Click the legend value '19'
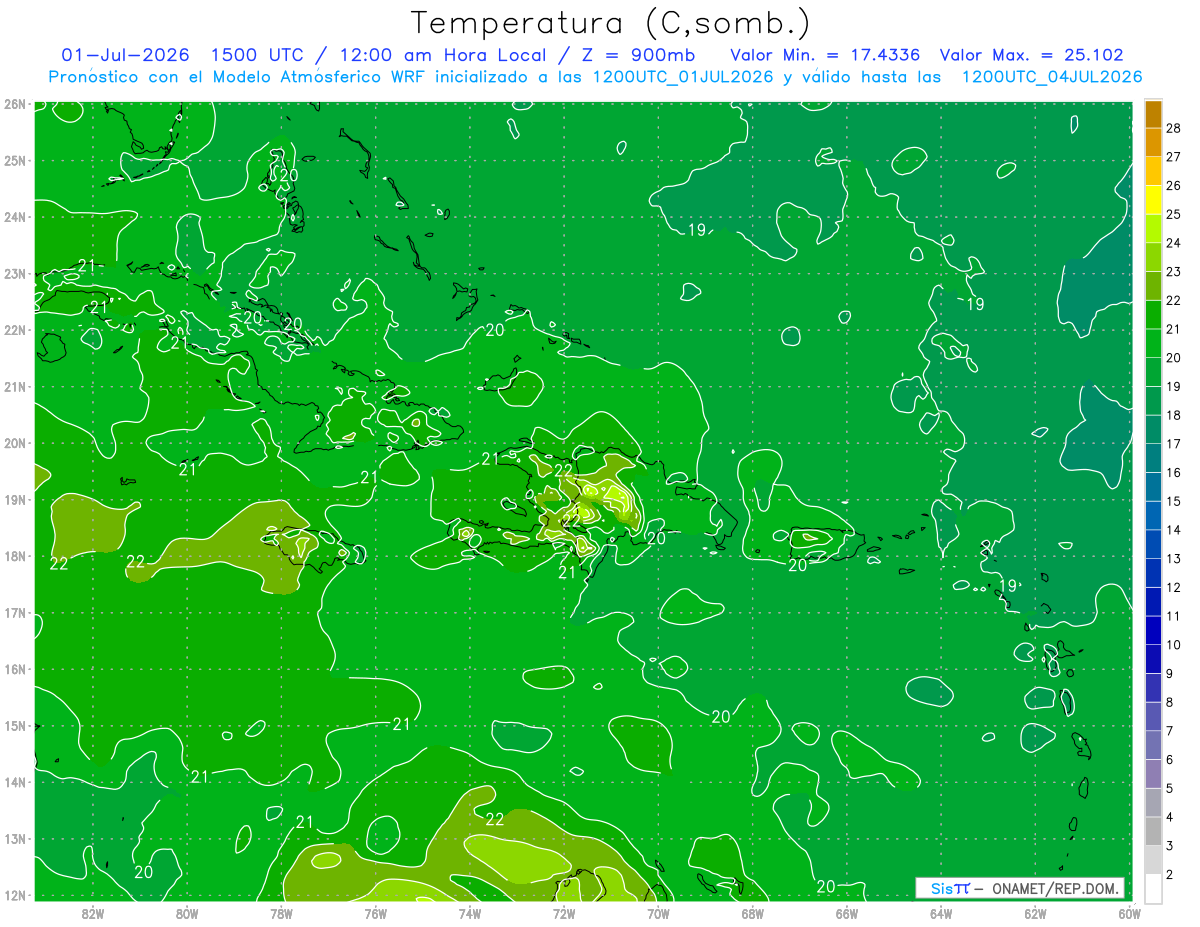 coord(1173,386)
